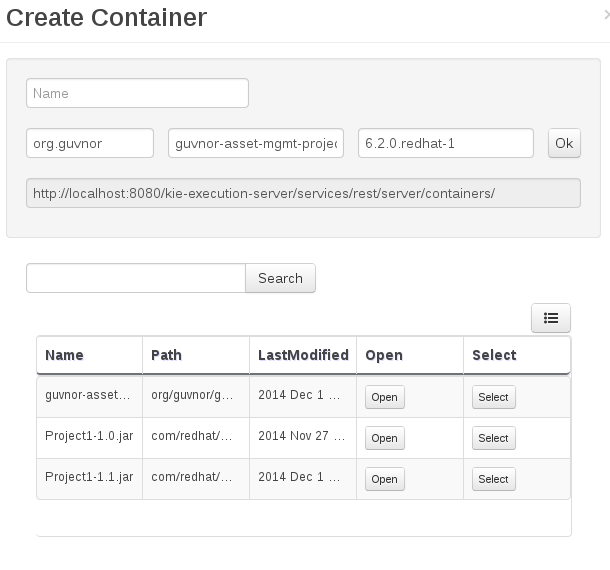The width and height of the screenshot is (610, 570).
Task: Click the kie-execution-server URL field
Action: [x=303, y=193]
